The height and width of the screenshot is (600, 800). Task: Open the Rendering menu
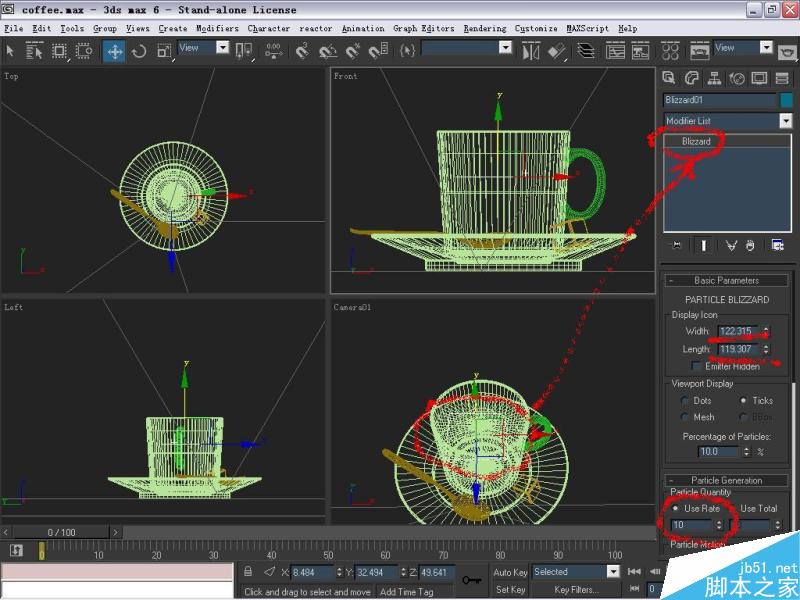(x=484, y=29)
